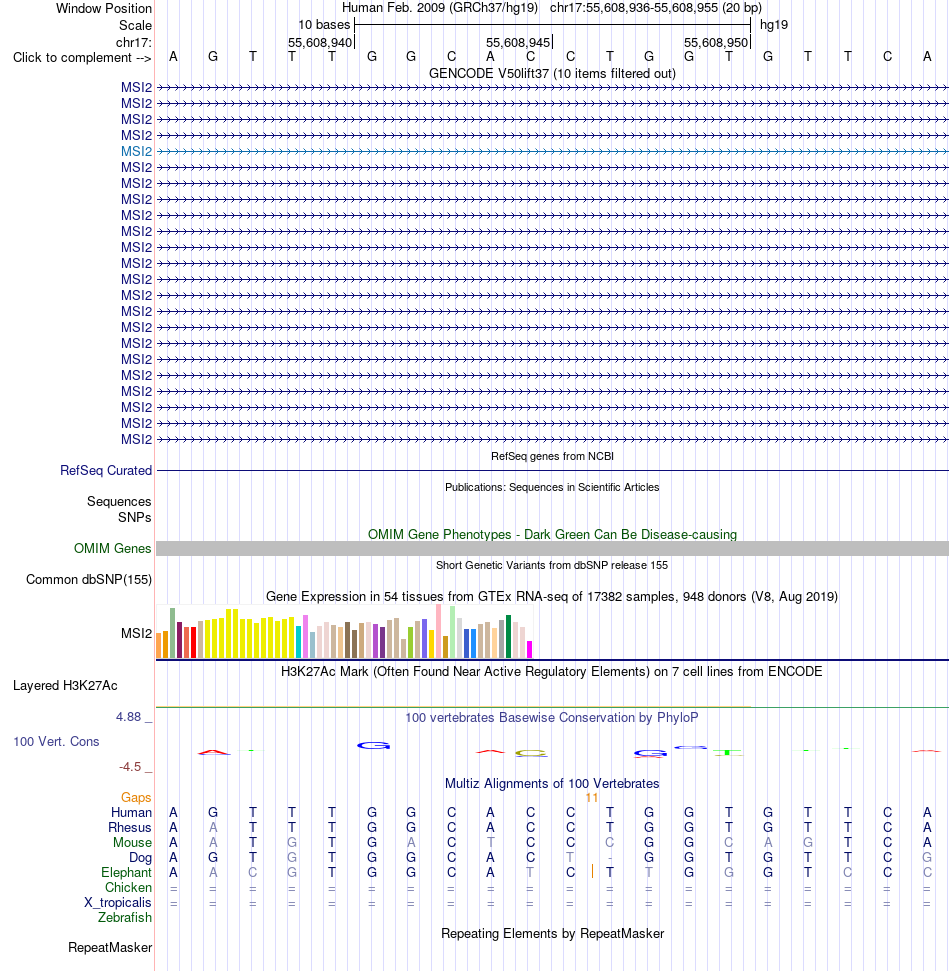Viewport: 950px width, 971px height.
Task: Click the 'Click to complement -->' label
Action: 82,58
